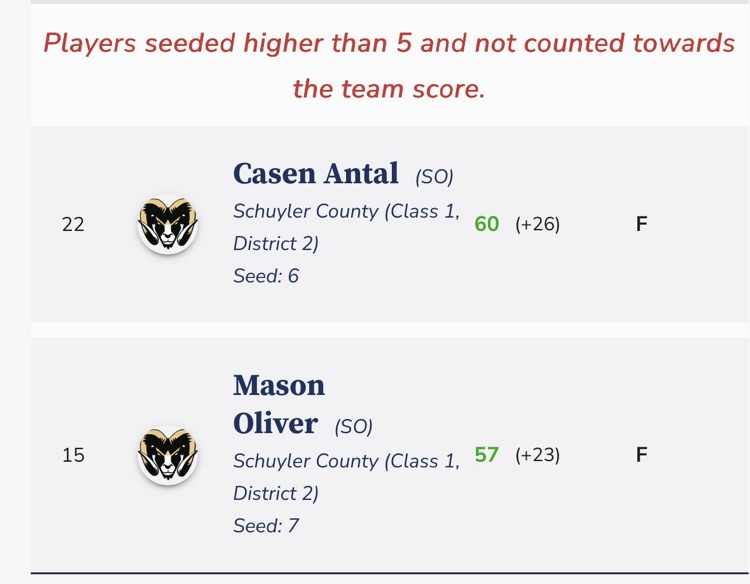Open Casen Antal's player profile
This screenshot has width=750, height=584.
click(316, 173)
